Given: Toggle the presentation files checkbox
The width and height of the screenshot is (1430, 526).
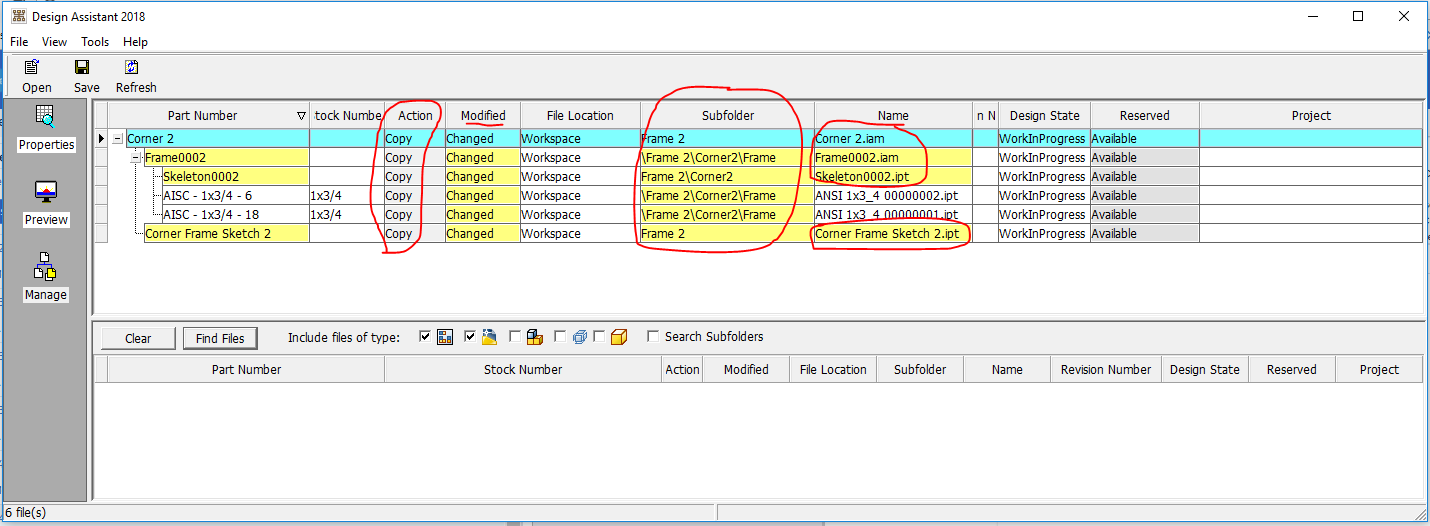Looking at the screenshot, I should coord(471,337).
